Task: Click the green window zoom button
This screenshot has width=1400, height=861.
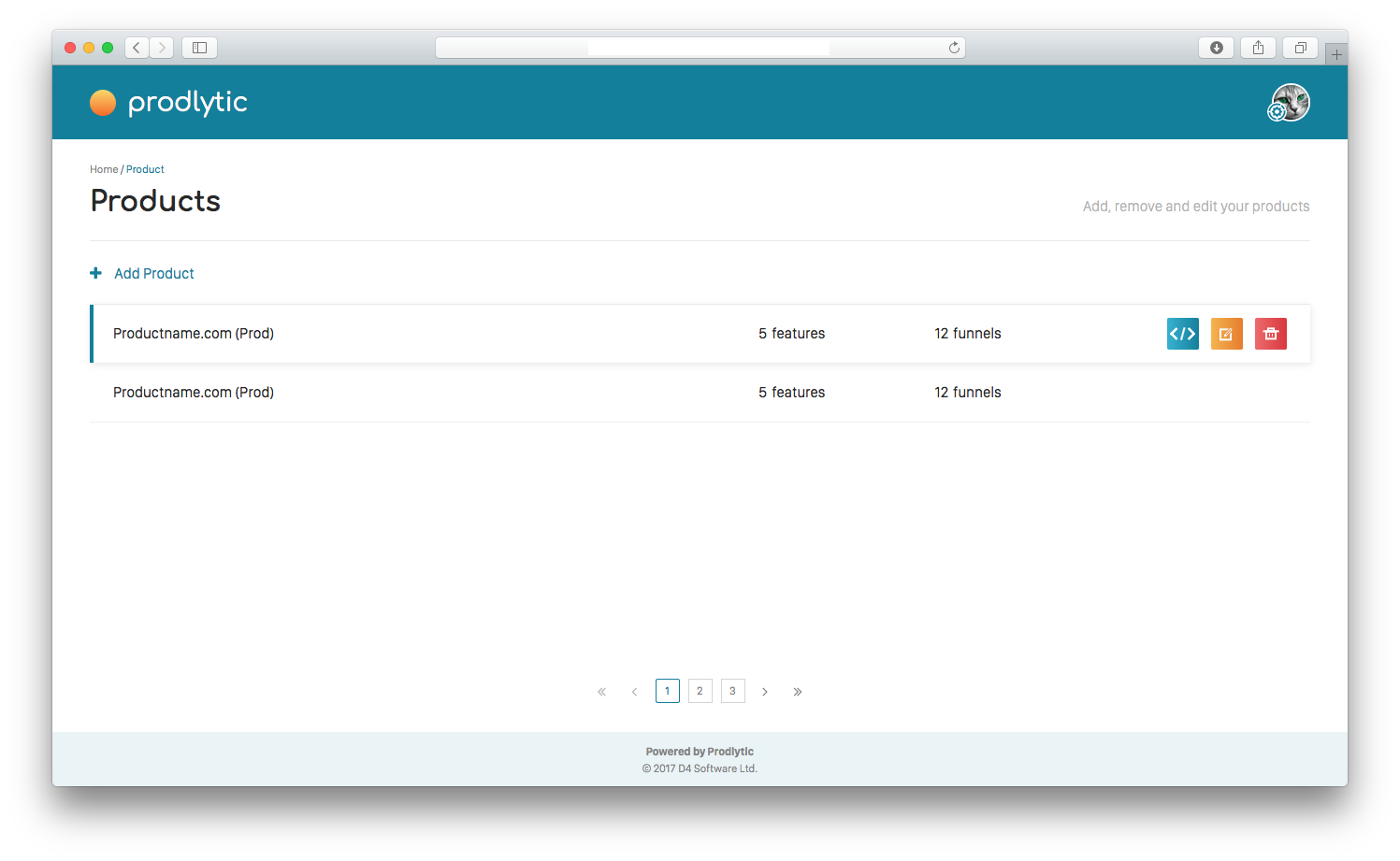Action: [108, 48]
